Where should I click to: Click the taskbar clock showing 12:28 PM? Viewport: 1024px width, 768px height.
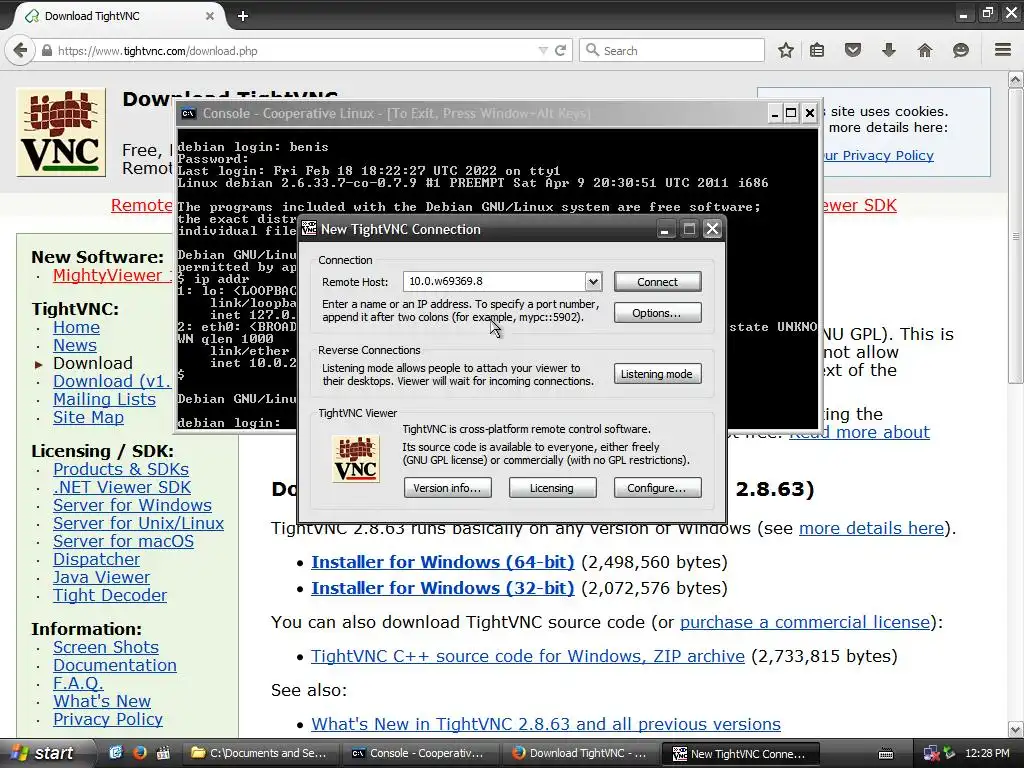point(987,754)
